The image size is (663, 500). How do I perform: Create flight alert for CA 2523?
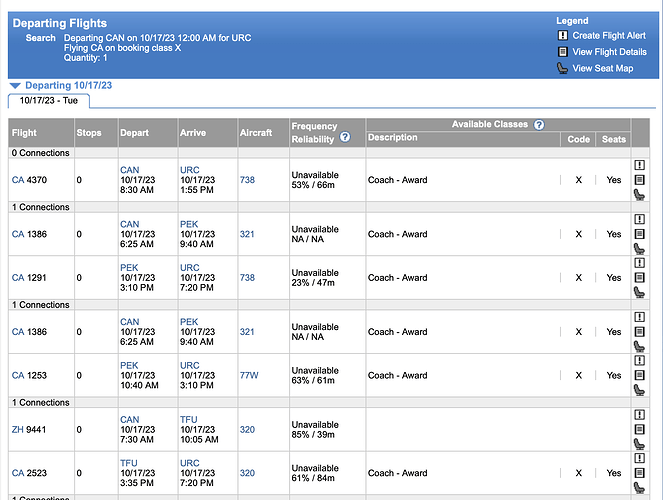coord(639,458)
